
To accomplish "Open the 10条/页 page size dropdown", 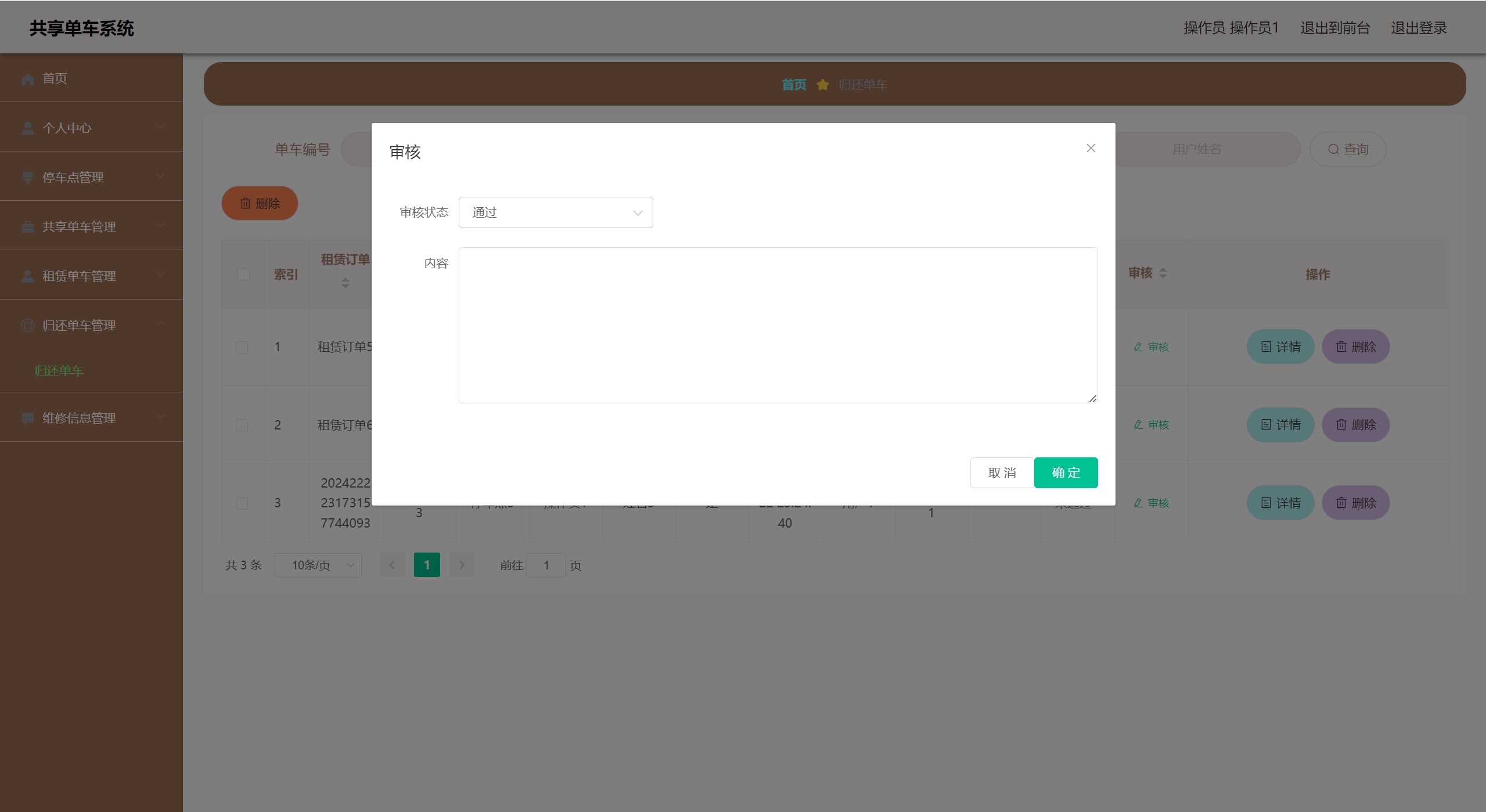I will 318,565.
